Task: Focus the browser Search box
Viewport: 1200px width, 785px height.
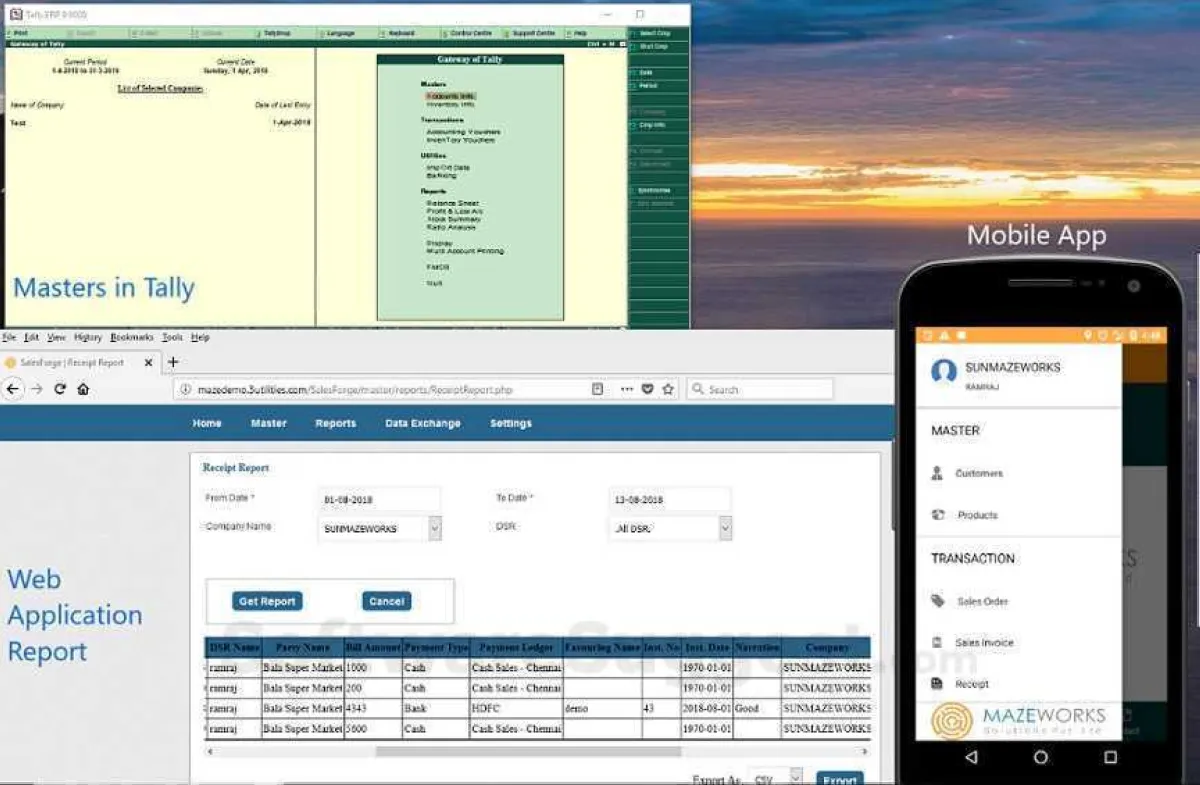Action: [759, 389]
